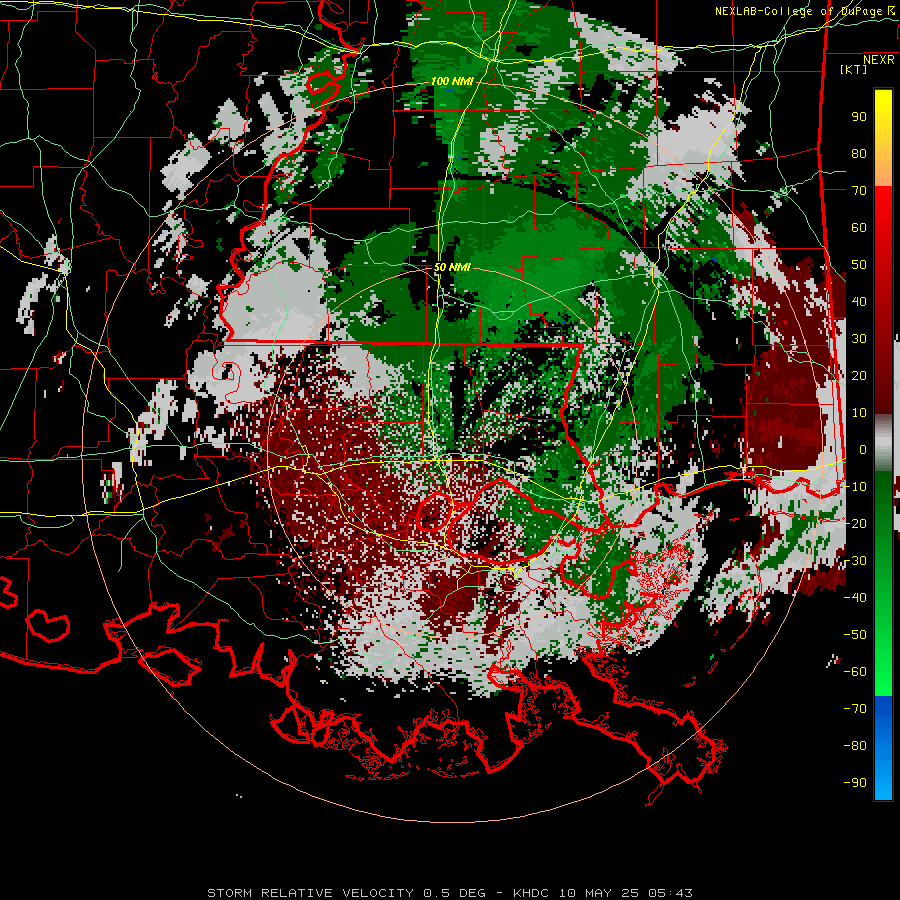The image size is (900, 900).
Task: Click the 0 value on velocity scale
Action: click(x=862, y=449)
